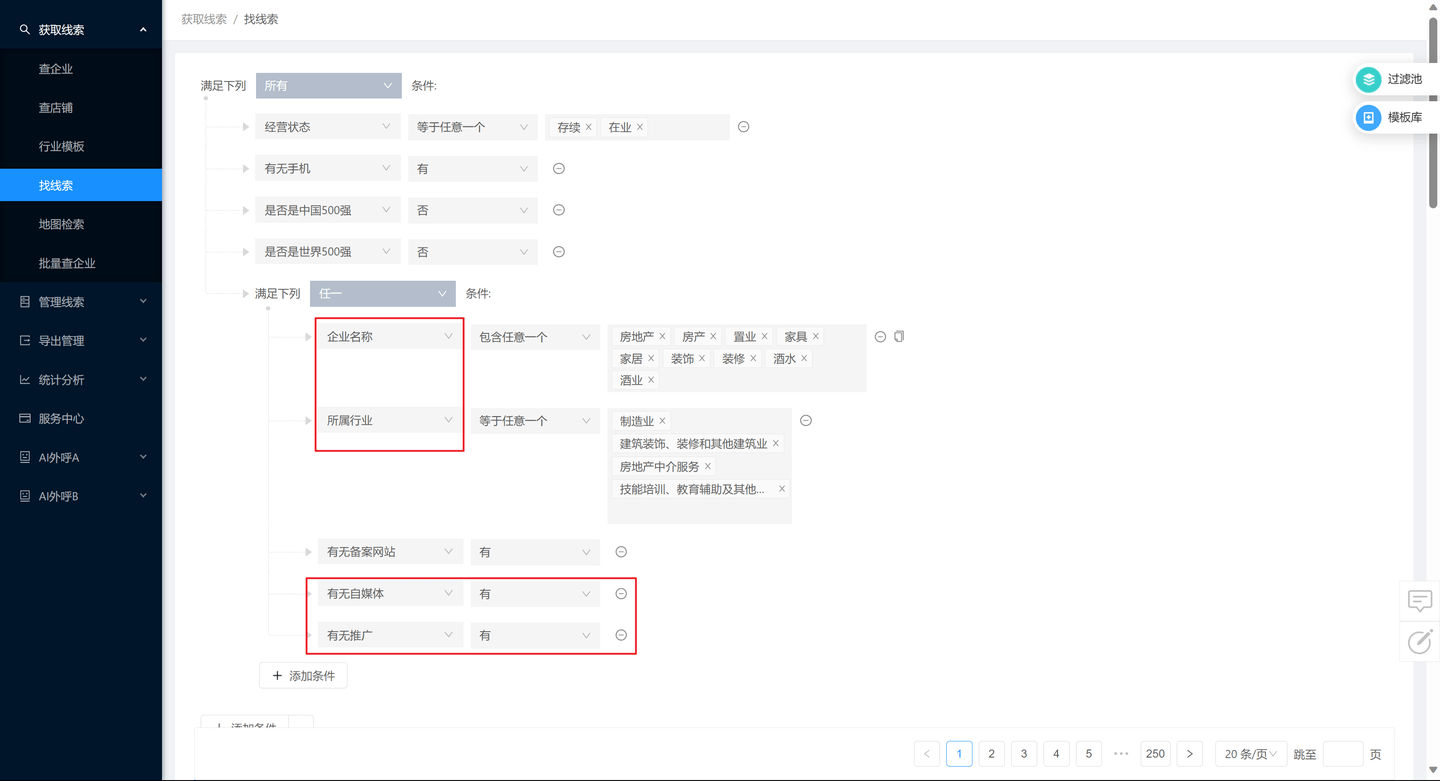
Task: Go to results page 5
Action: tap(1088, 754)
